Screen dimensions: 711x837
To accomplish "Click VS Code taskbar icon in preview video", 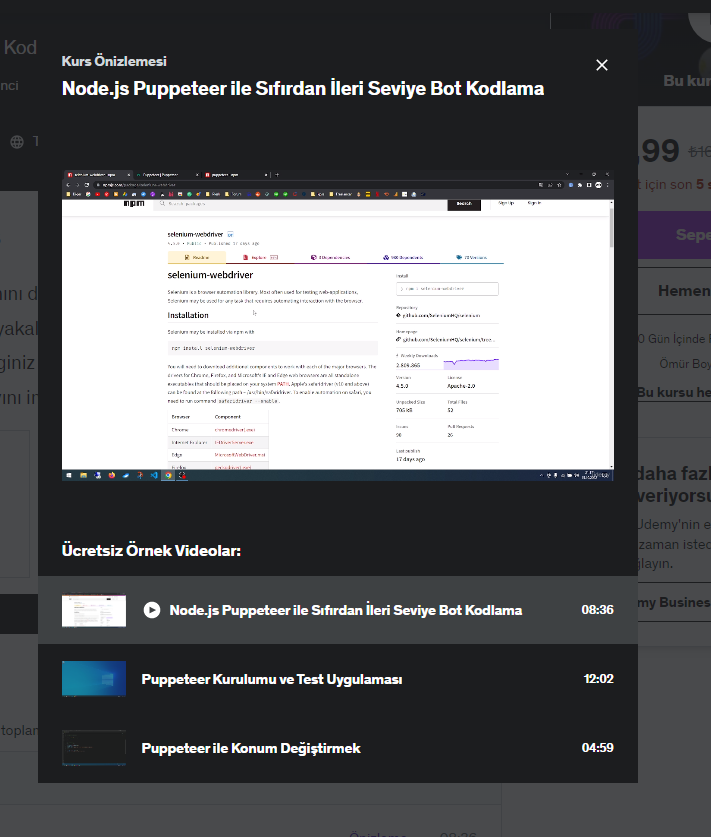I will coord(154,475).
